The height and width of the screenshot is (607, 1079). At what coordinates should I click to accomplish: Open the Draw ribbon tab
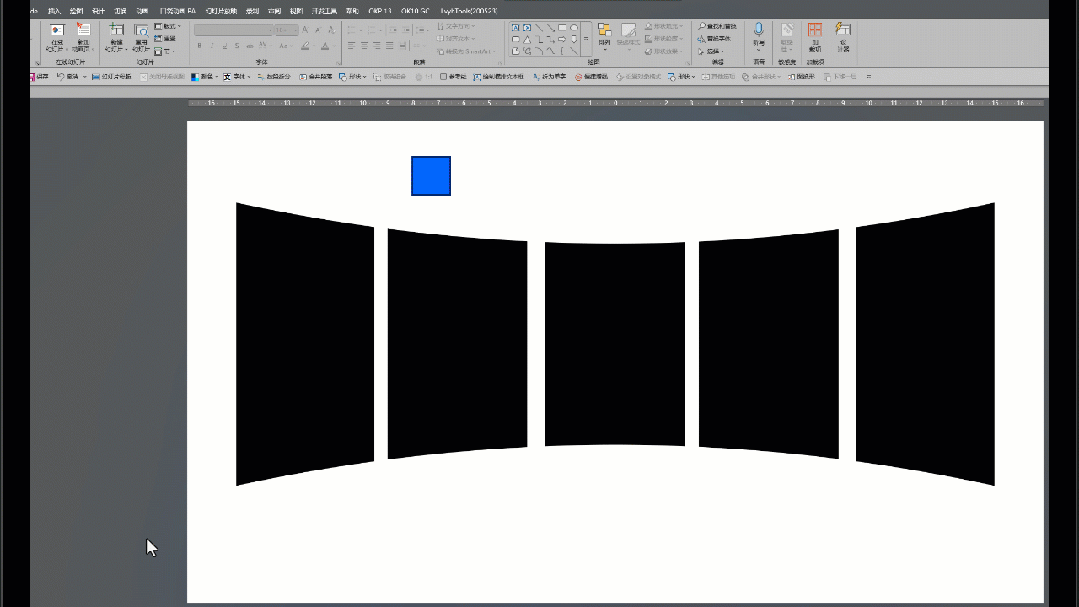click(76, 11)
